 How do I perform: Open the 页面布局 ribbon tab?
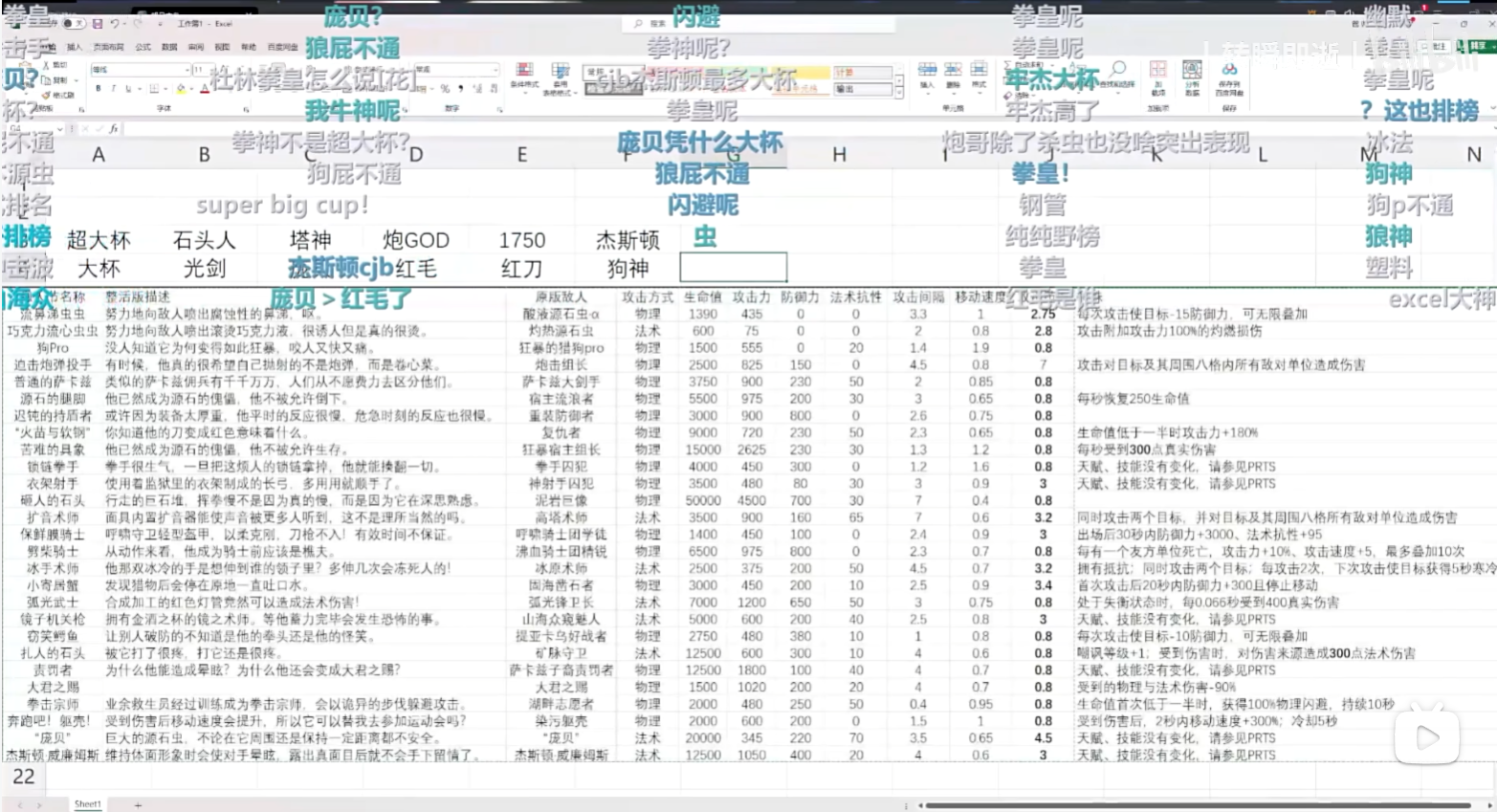tap(108, 47)
